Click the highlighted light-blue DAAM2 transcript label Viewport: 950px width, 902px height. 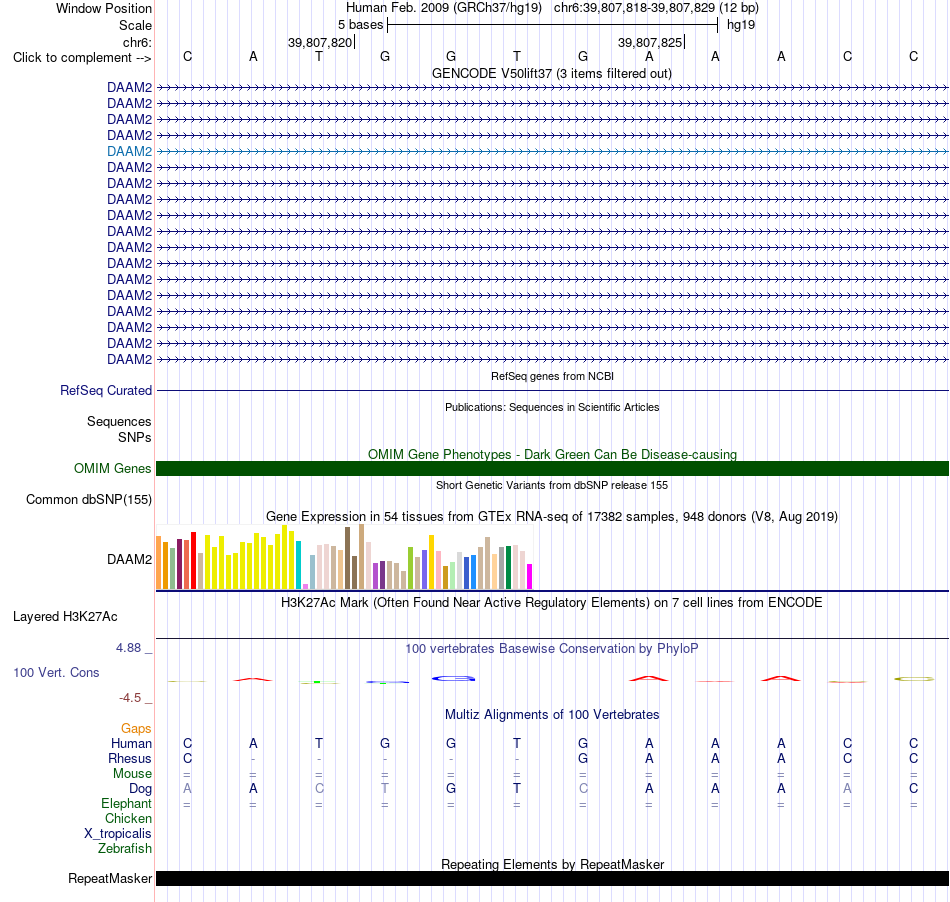point(129,151)
